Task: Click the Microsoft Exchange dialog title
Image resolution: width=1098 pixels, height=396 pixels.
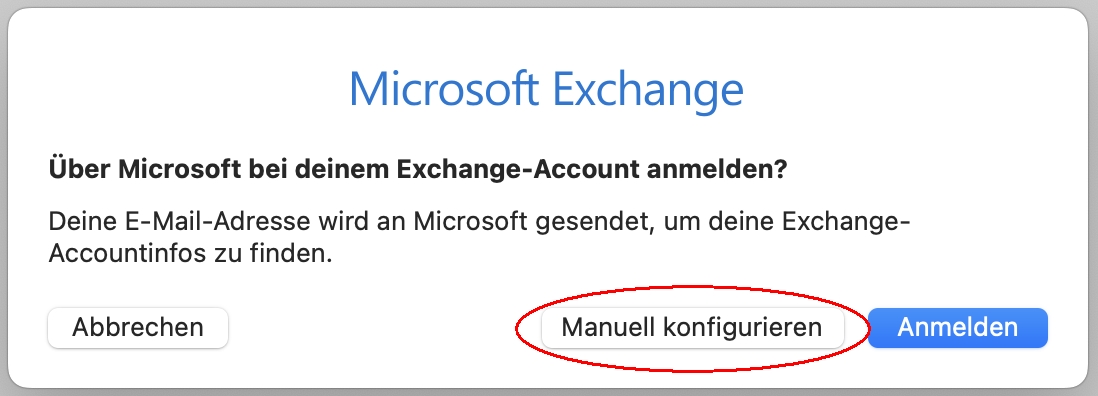Action: click(546, 90)
